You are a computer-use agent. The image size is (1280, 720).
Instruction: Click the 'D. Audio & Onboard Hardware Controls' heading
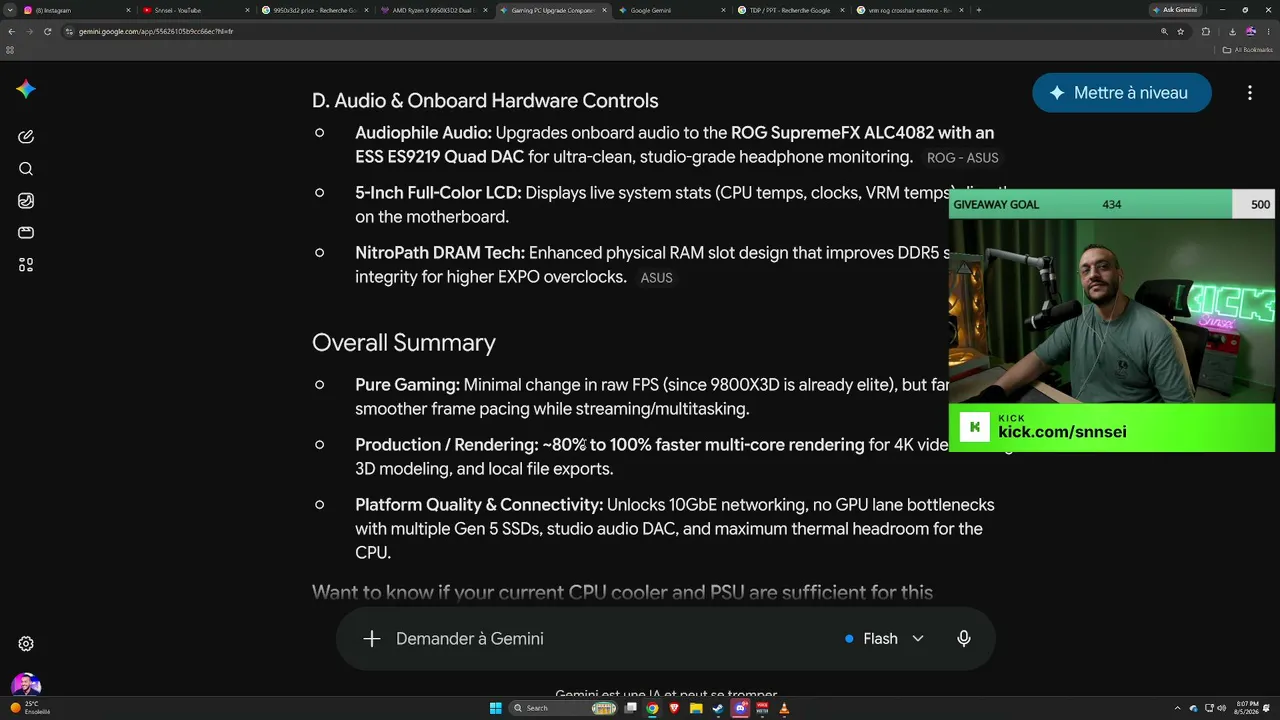[x=485, y=101]
